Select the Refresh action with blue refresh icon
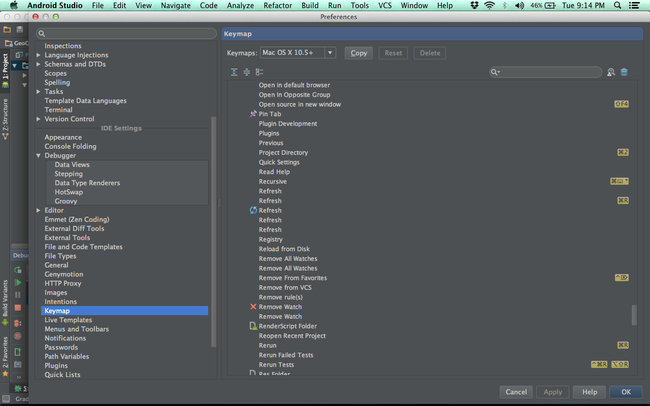This screenshot has width=650, height=406. [269, 211]
